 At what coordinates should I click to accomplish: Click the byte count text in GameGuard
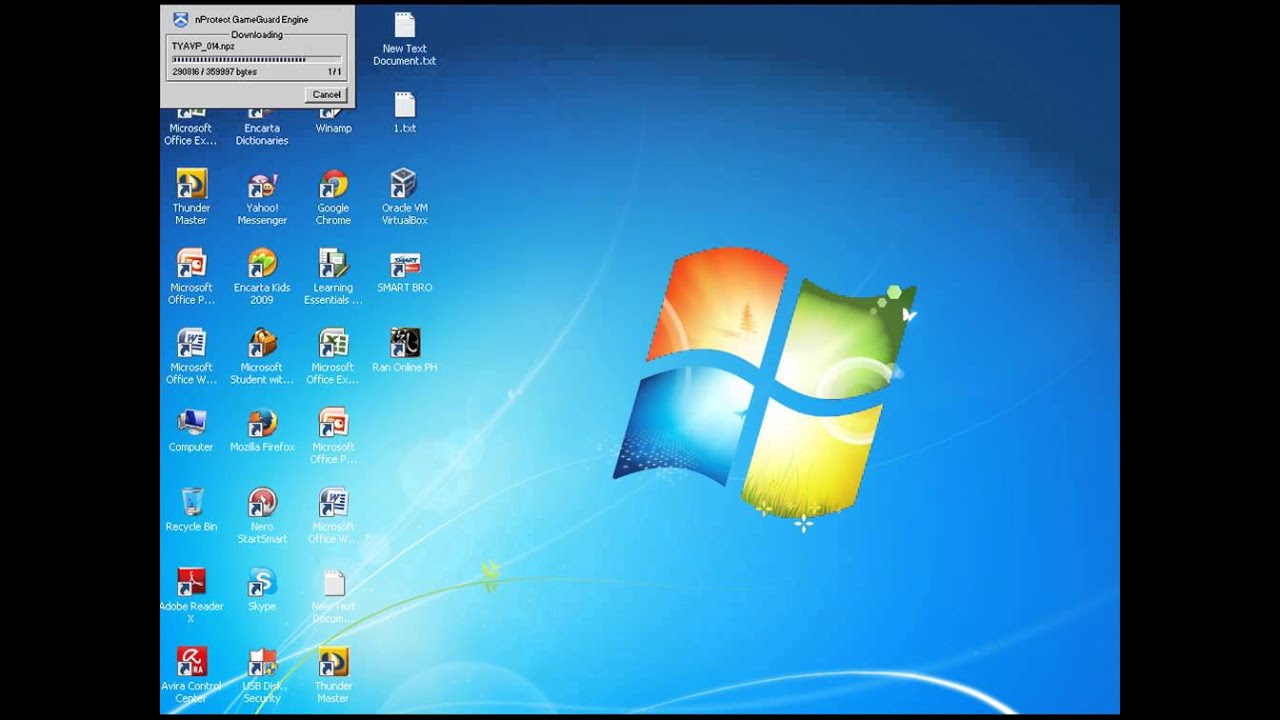coord(214,72)
